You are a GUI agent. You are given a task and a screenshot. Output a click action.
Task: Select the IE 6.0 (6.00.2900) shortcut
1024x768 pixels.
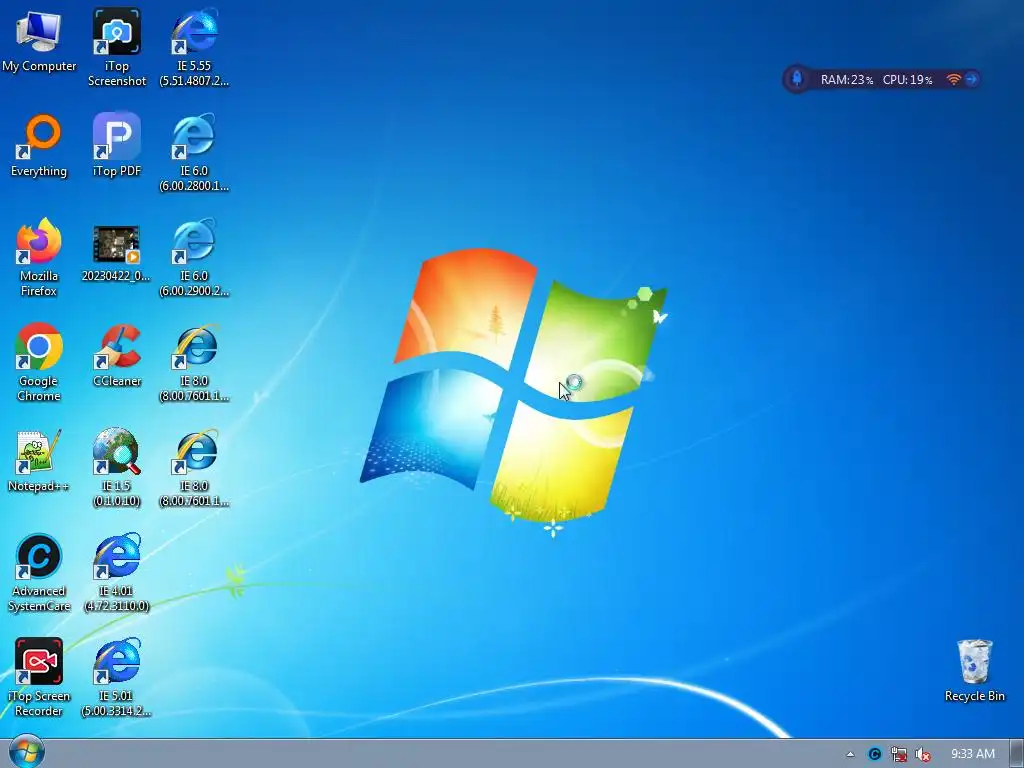194,258
